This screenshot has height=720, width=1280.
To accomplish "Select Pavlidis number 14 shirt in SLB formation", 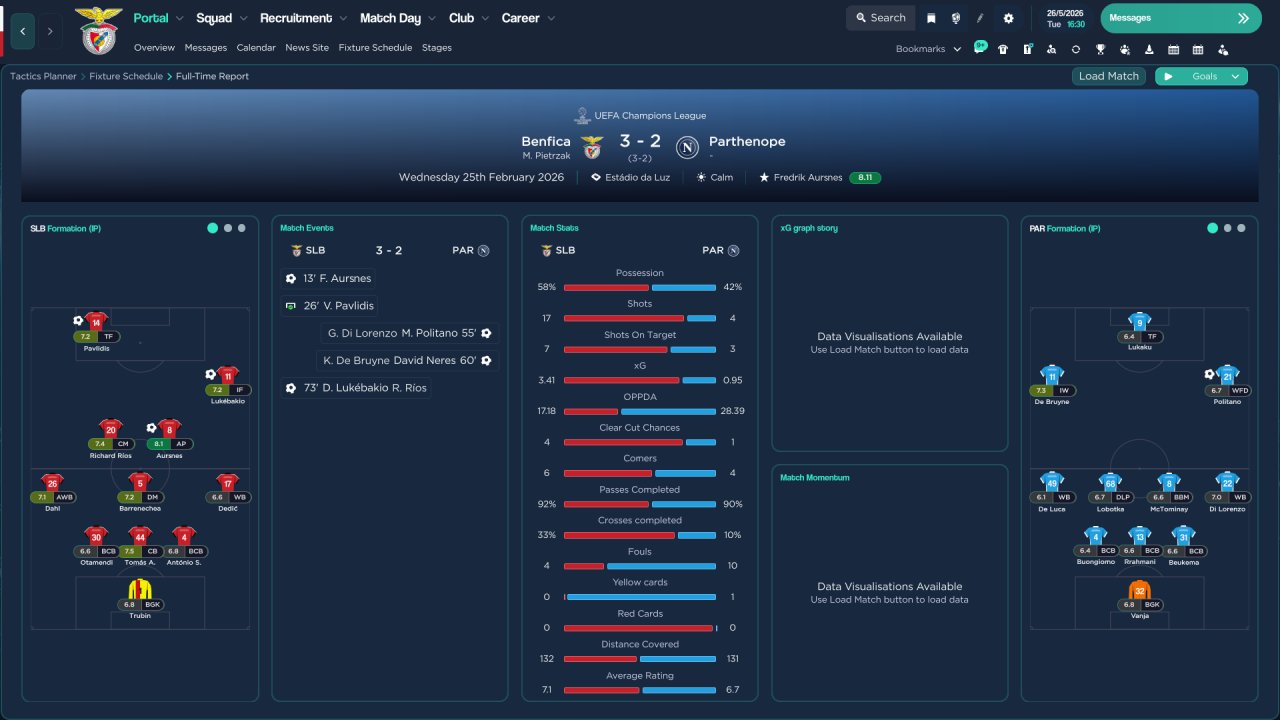I will coord(96,322).
